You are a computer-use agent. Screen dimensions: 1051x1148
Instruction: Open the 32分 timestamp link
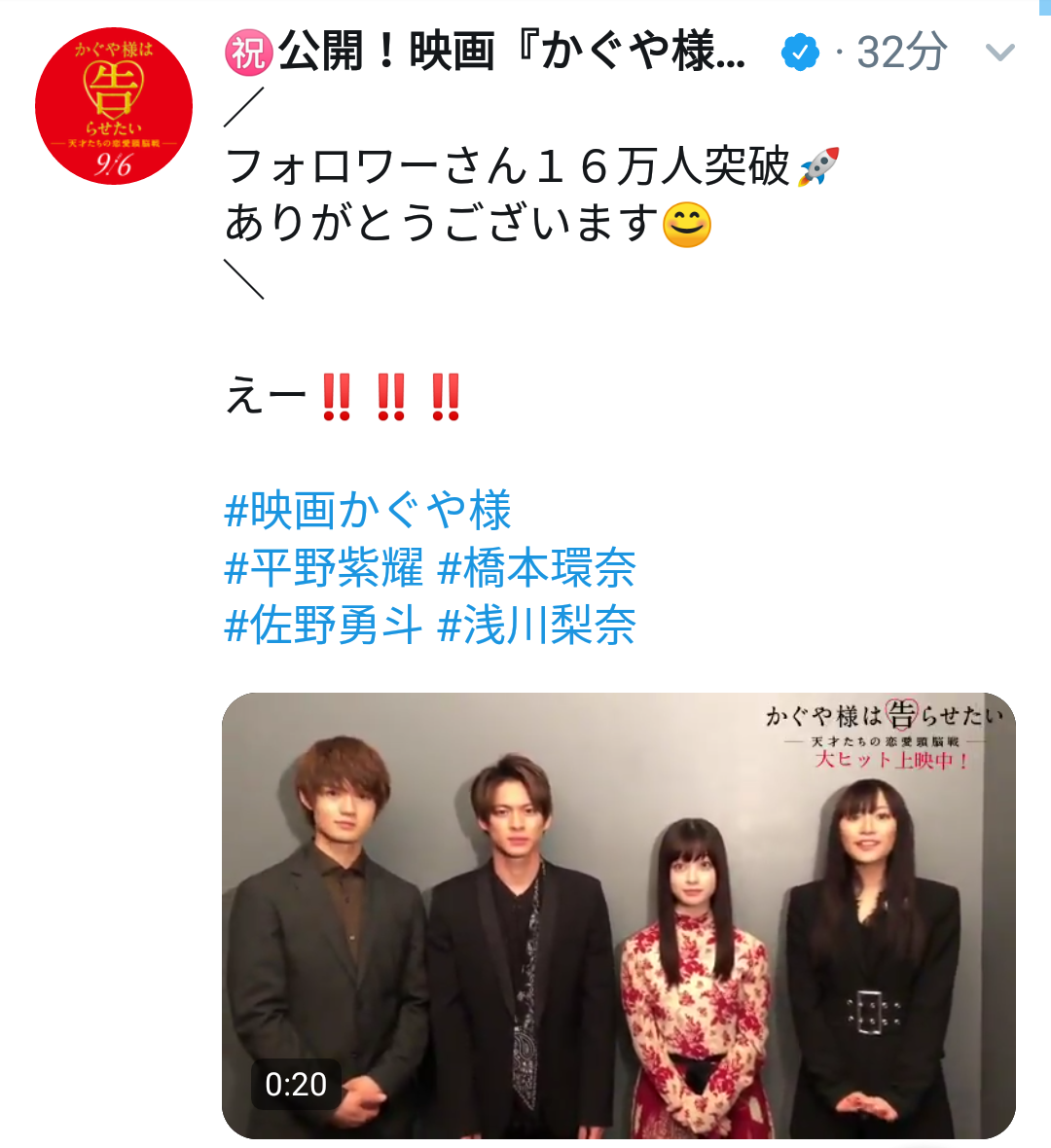[x=901, y=52]
